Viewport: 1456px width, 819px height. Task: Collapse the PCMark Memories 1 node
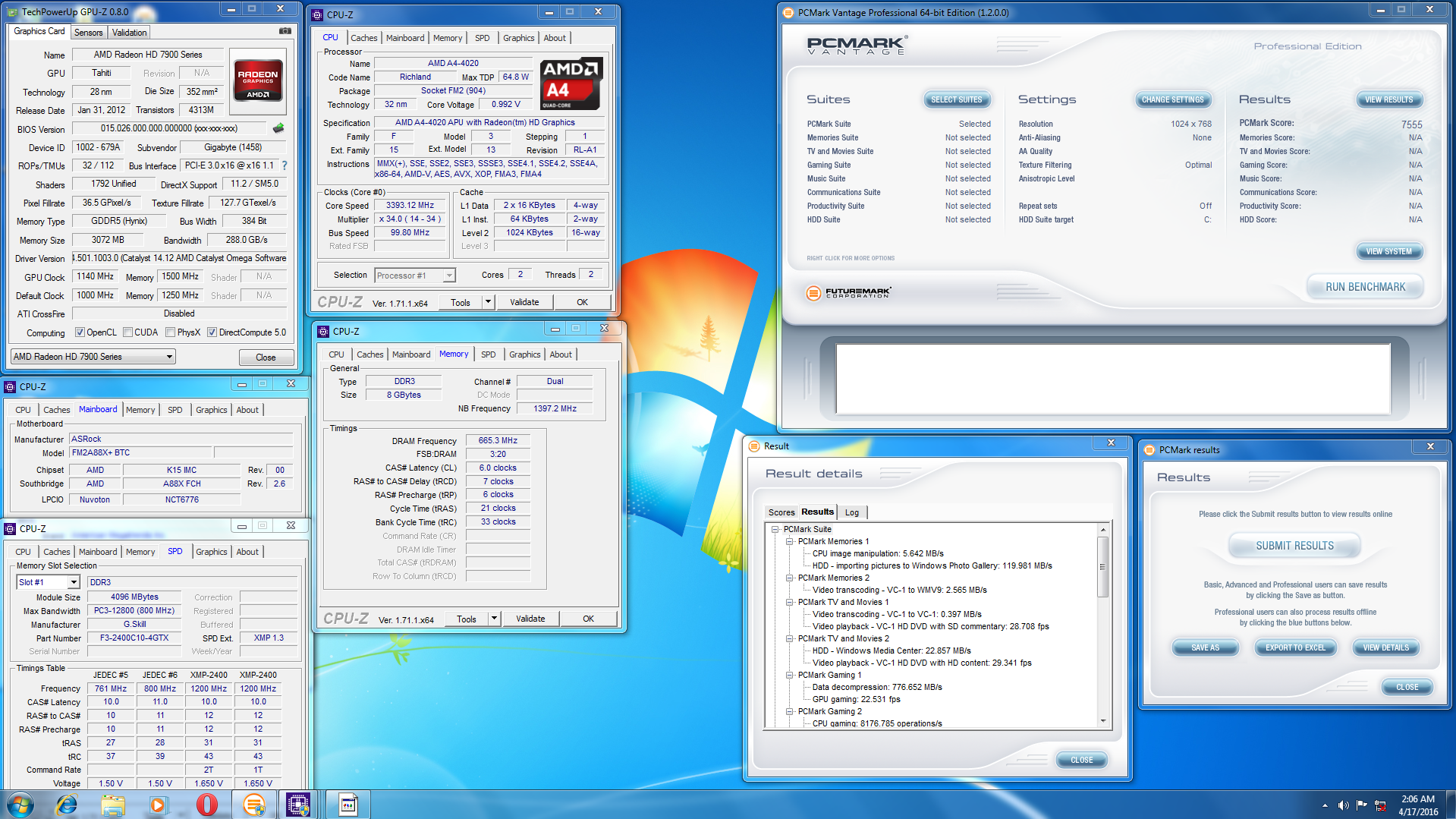click(790, 541)
